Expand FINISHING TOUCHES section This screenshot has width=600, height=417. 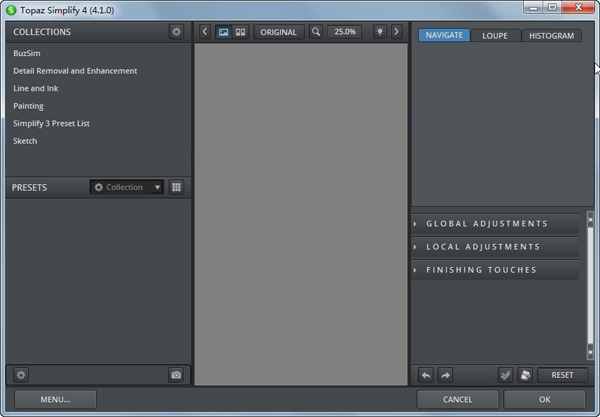495,270
